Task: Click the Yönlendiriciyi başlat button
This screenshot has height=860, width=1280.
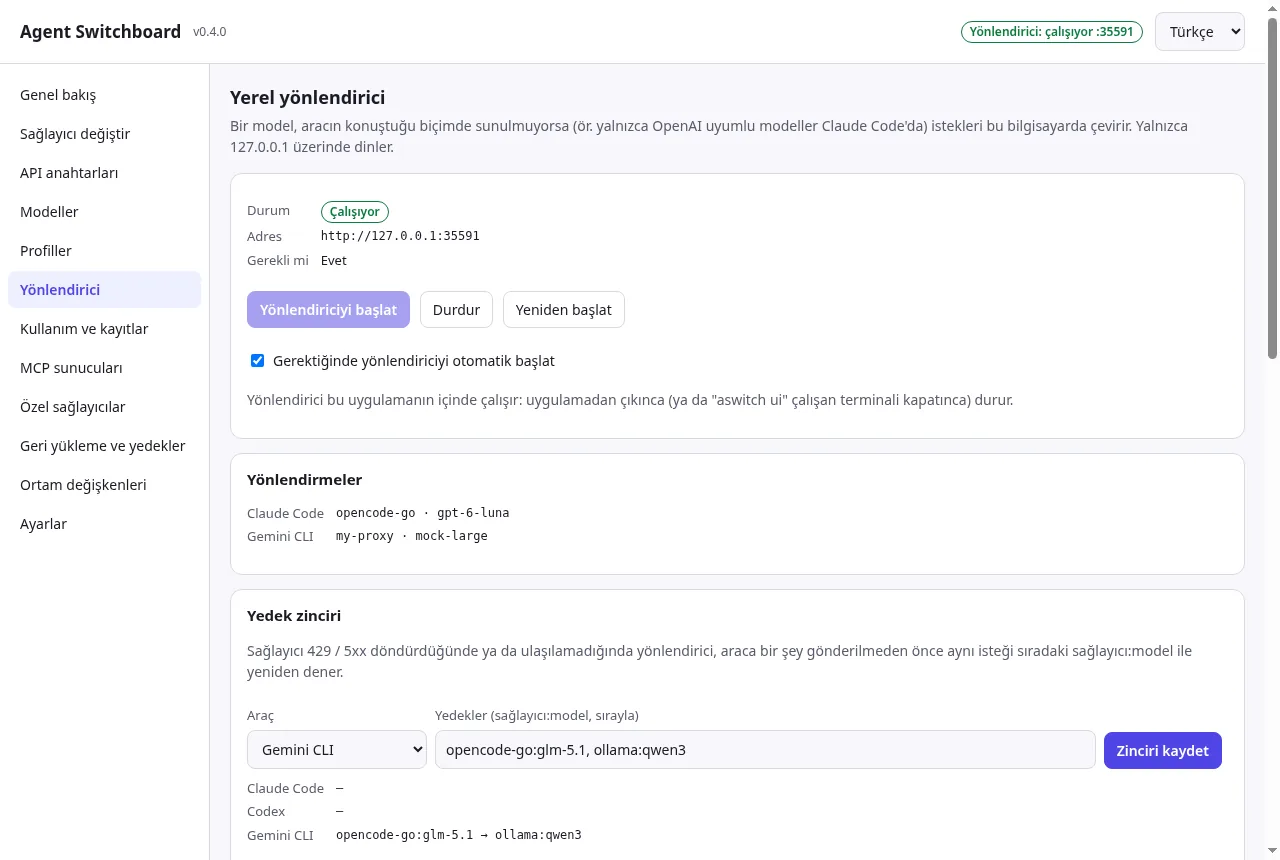Action: point(328,310)
